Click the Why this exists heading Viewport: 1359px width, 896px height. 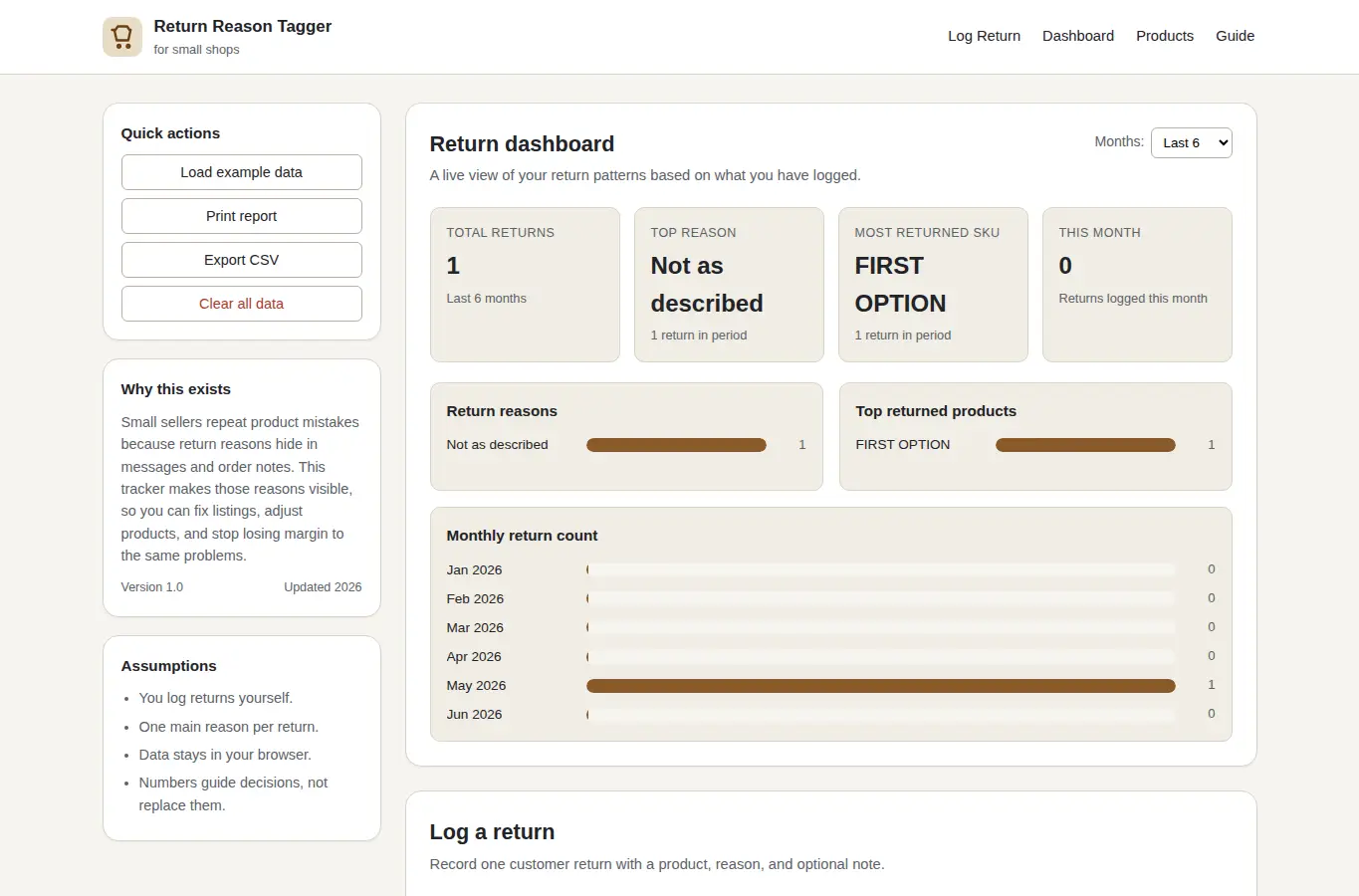(x=175, y=389)
